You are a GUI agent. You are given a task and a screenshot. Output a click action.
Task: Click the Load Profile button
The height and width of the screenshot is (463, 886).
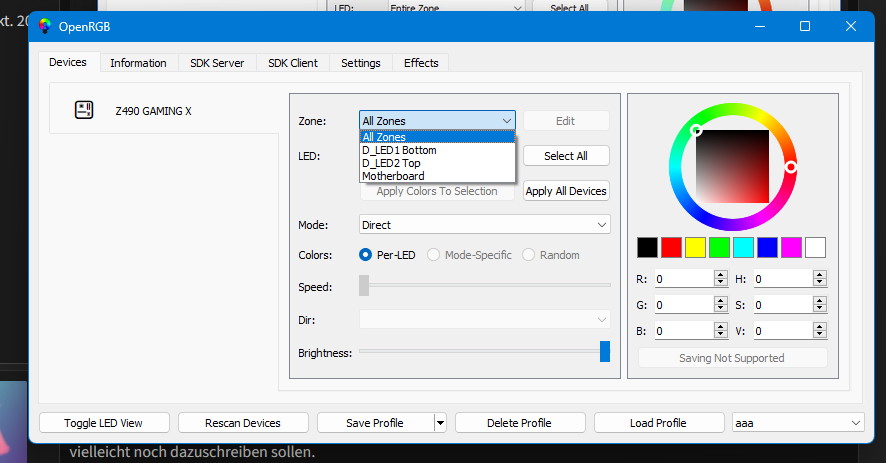pos(659,423)
